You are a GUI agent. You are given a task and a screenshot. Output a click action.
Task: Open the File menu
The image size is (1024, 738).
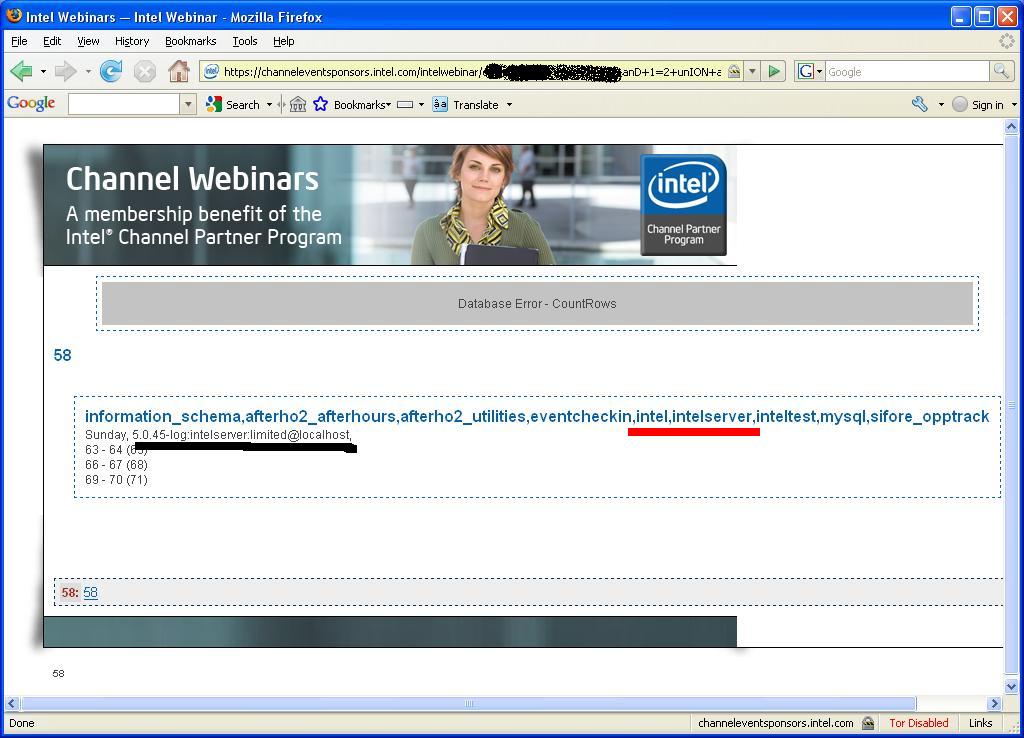[x=20, y=41]
